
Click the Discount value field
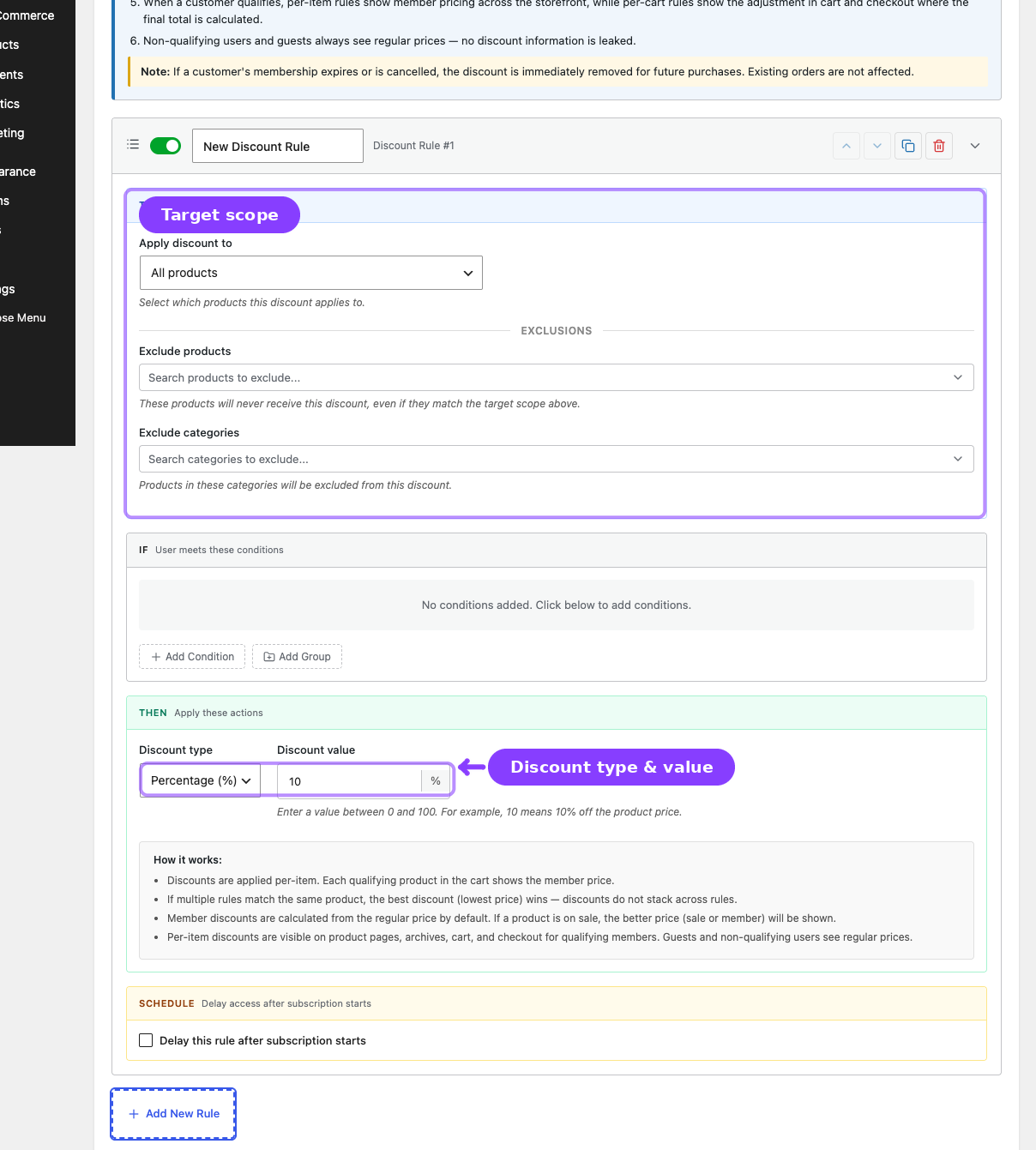point(349,781)
